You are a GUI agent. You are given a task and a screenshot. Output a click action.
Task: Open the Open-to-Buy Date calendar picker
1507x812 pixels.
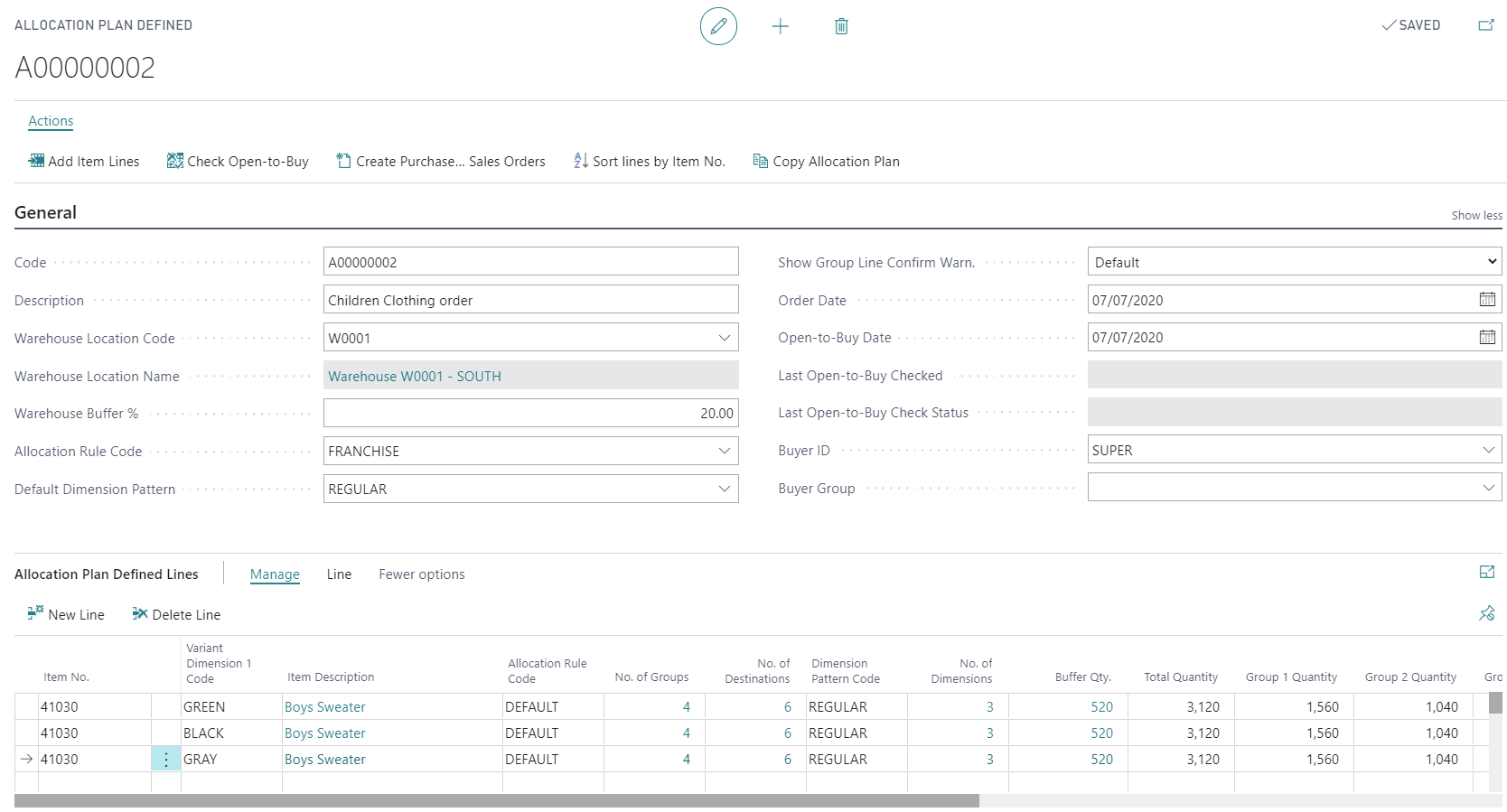[x=1487, y=338]
